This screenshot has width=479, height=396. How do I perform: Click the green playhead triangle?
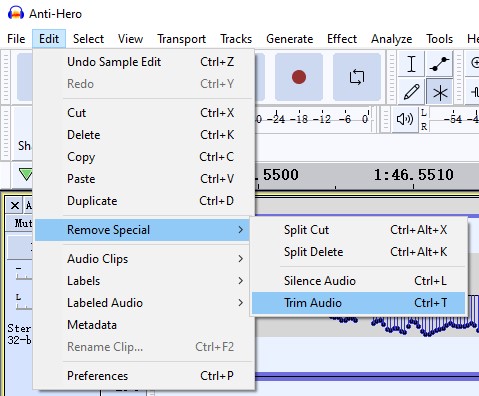click(x=26, y=174)
